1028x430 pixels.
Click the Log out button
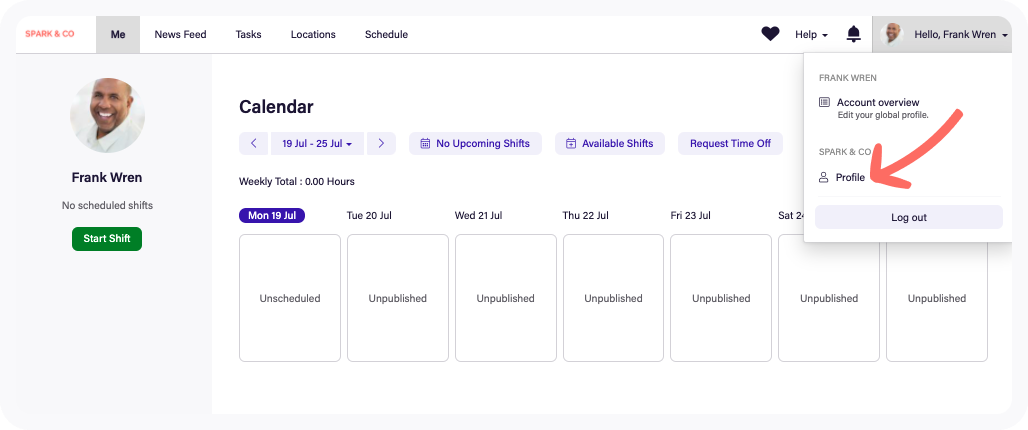click(x=909, y=217)
